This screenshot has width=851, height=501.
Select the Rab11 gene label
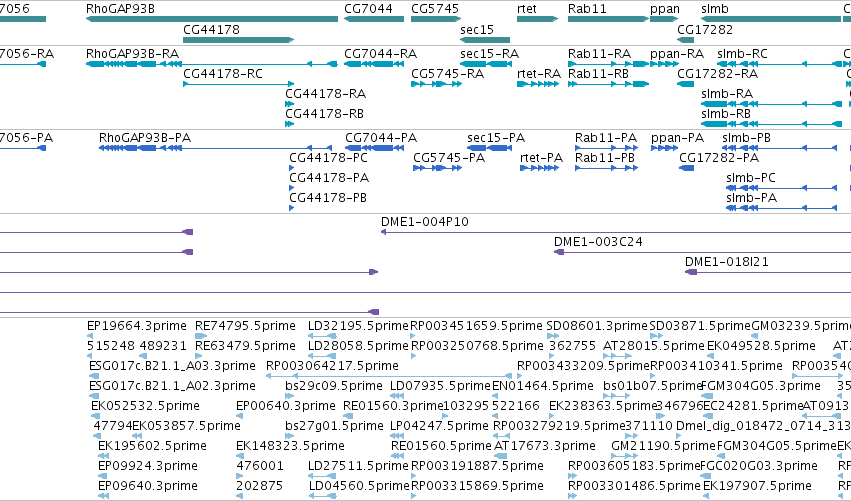coord(587,9)
